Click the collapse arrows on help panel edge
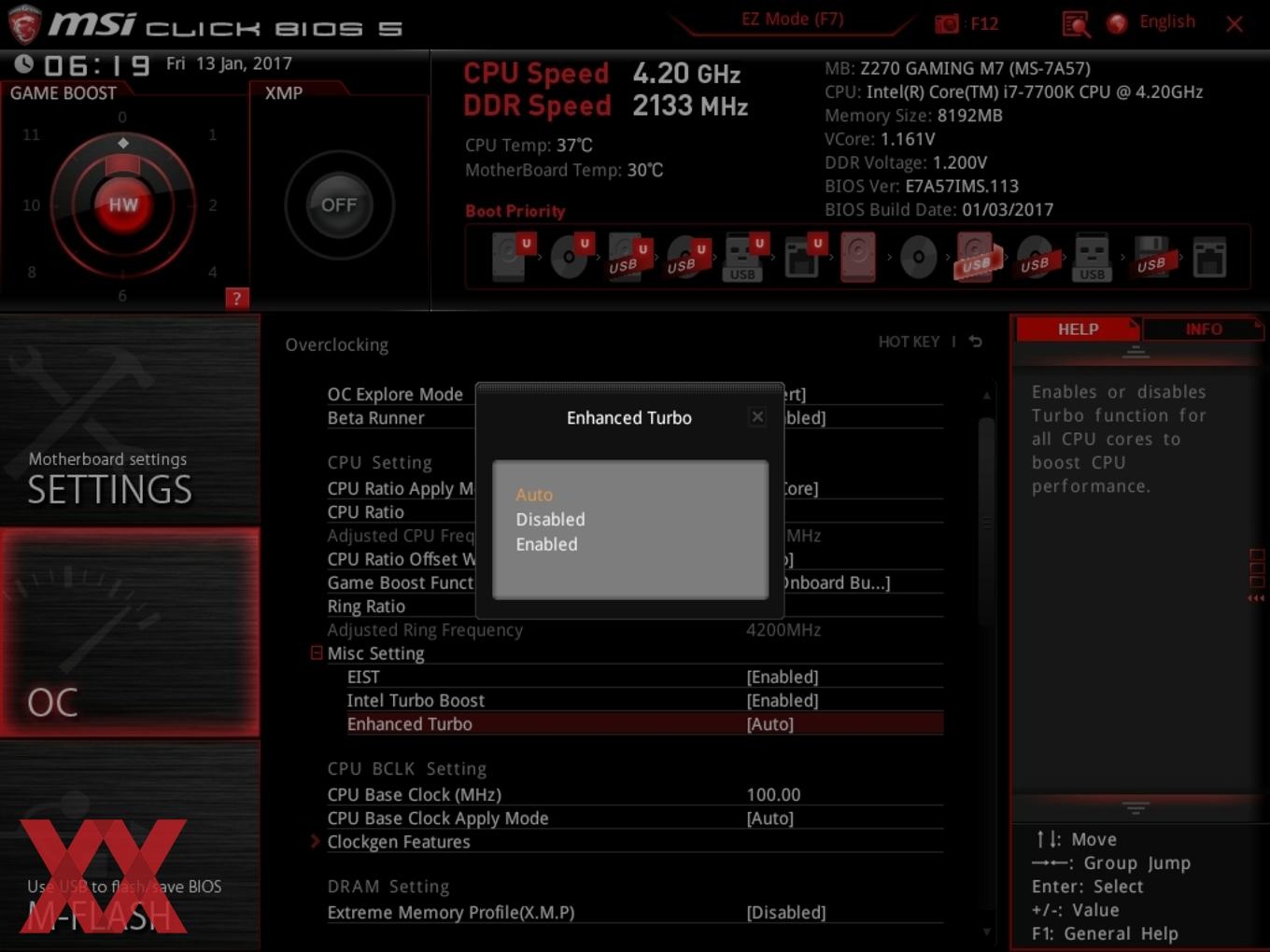 point(1256,598)
